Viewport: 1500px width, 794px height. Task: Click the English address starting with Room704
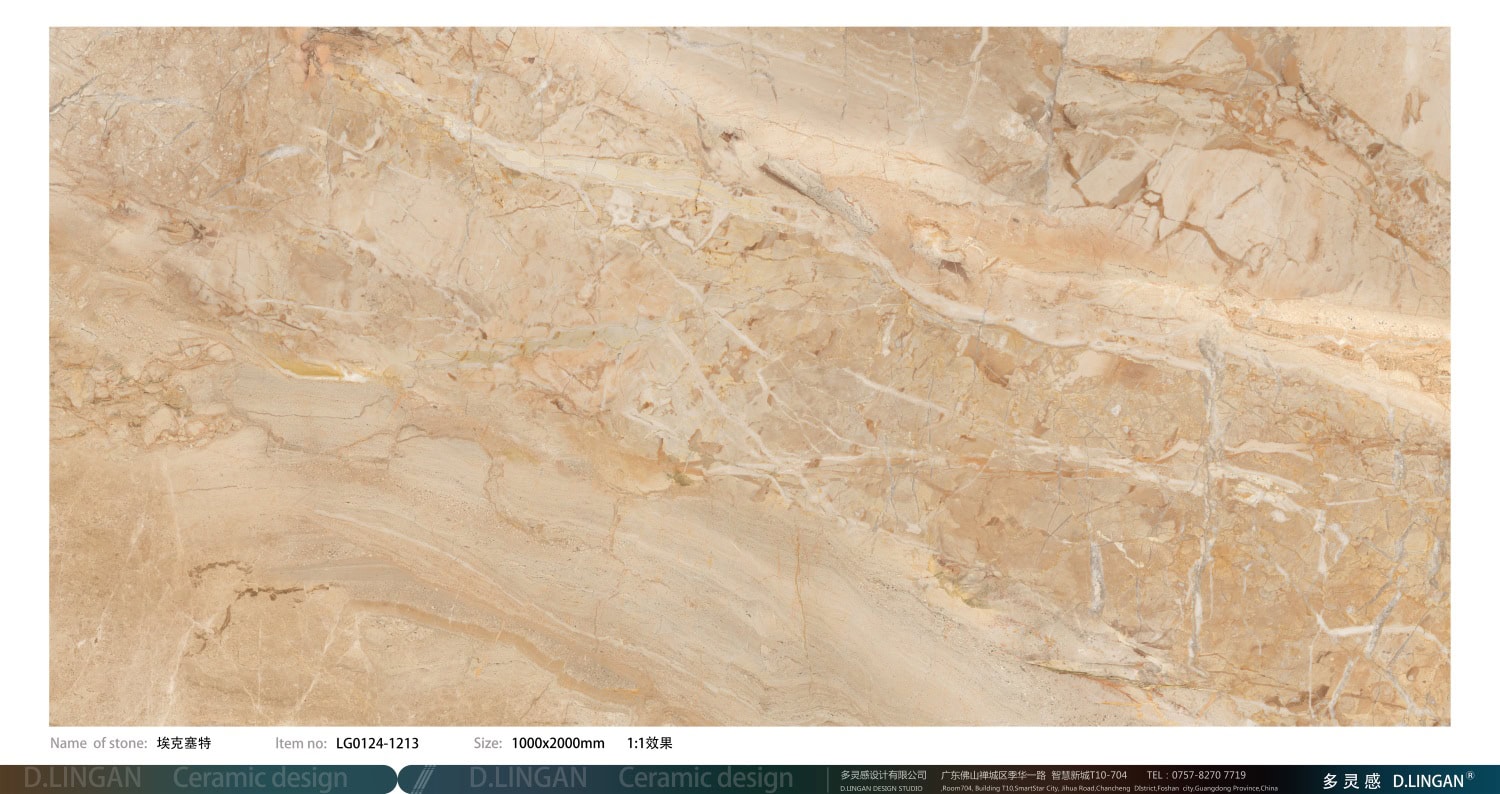[1108, 788]
